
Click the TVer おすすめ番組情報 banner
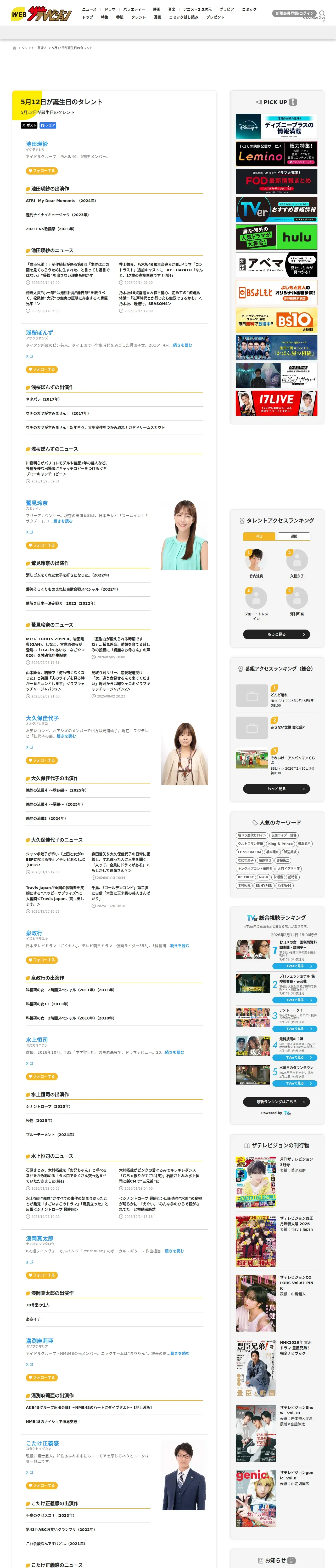point(276,209)
